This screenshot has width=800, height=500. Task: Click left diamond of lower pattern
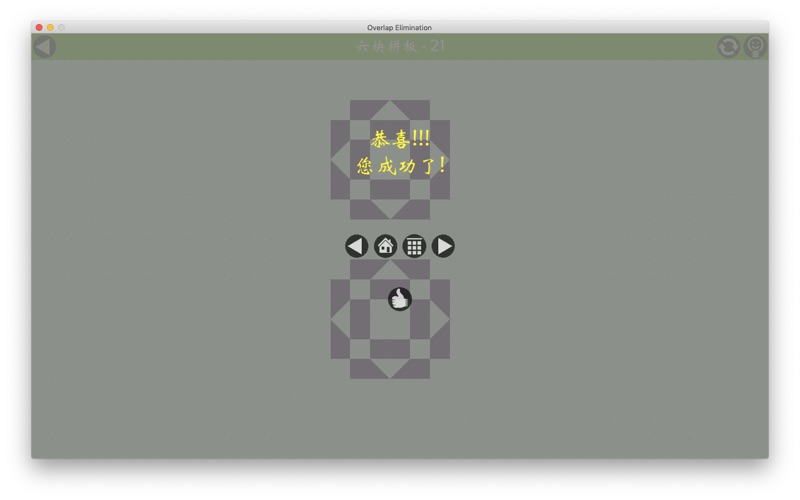click(x=340, y=319)
